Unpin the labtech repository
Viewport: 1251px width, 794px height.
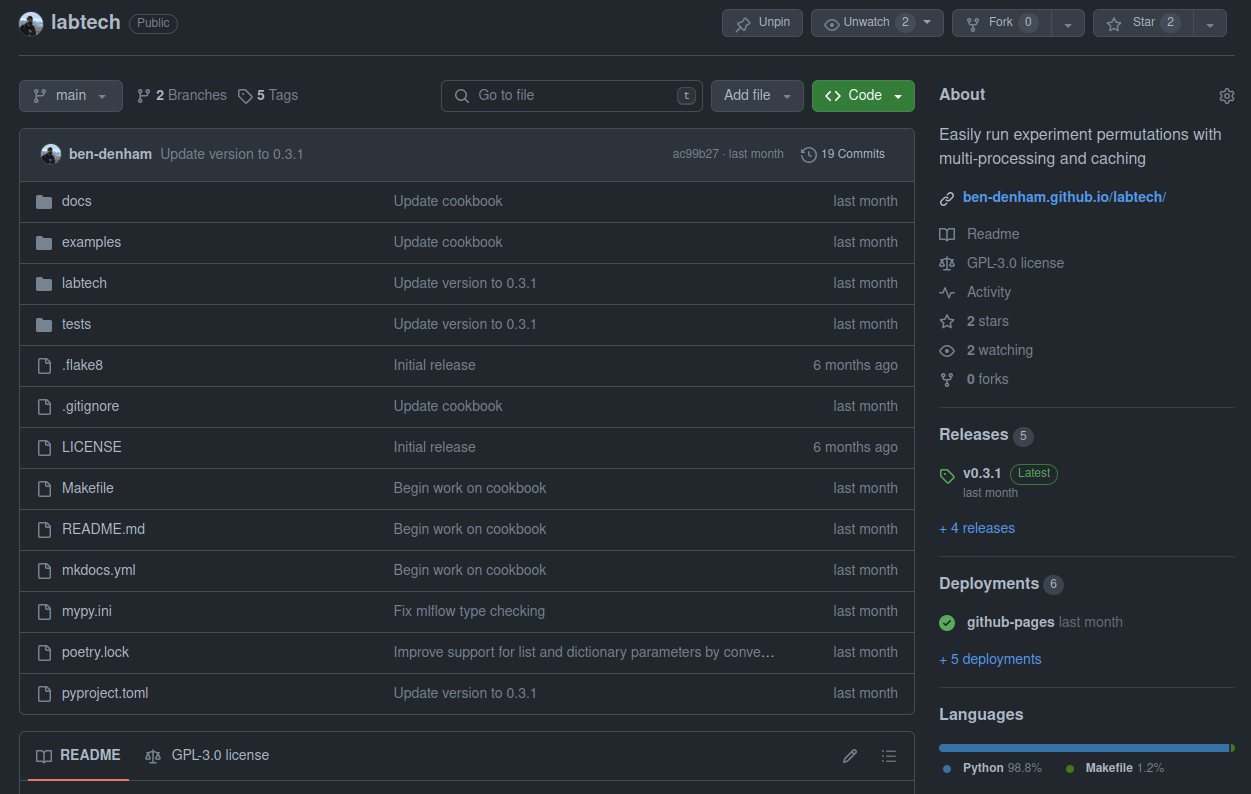point(762,23)
